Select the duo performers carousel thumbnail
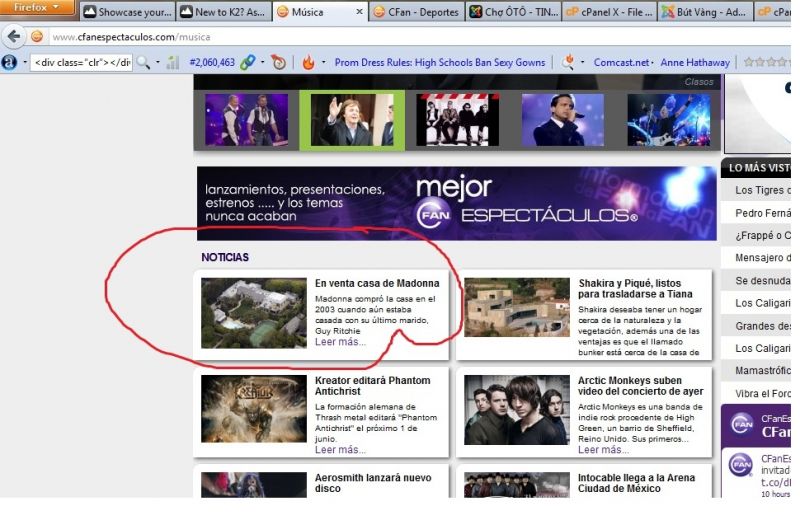The width and height of the screenshot is (800, 520). tap(246, 120)
